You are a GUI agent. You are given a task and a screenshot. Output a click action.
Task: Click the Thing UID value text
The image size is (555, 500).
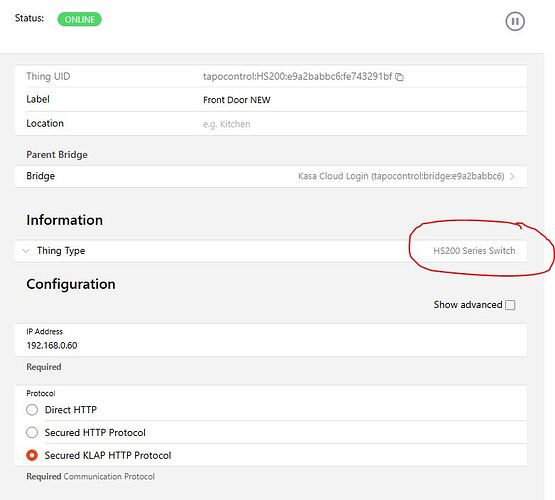(297, 76)
